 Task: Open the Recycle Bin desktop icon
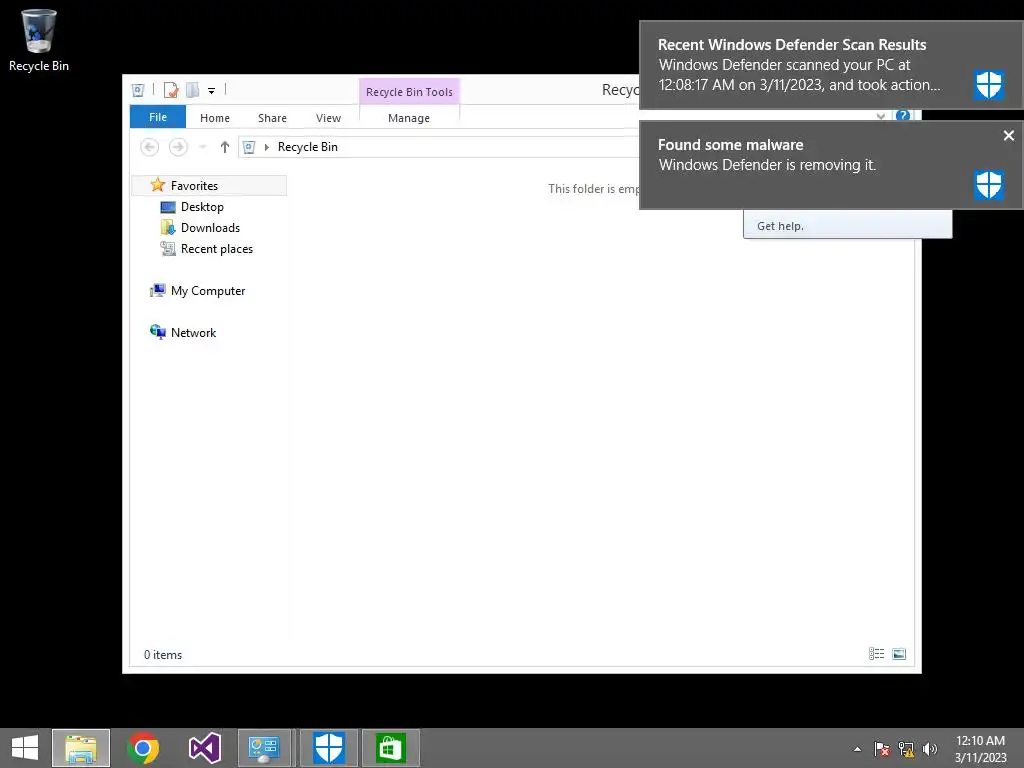click(x=39, y=40)
